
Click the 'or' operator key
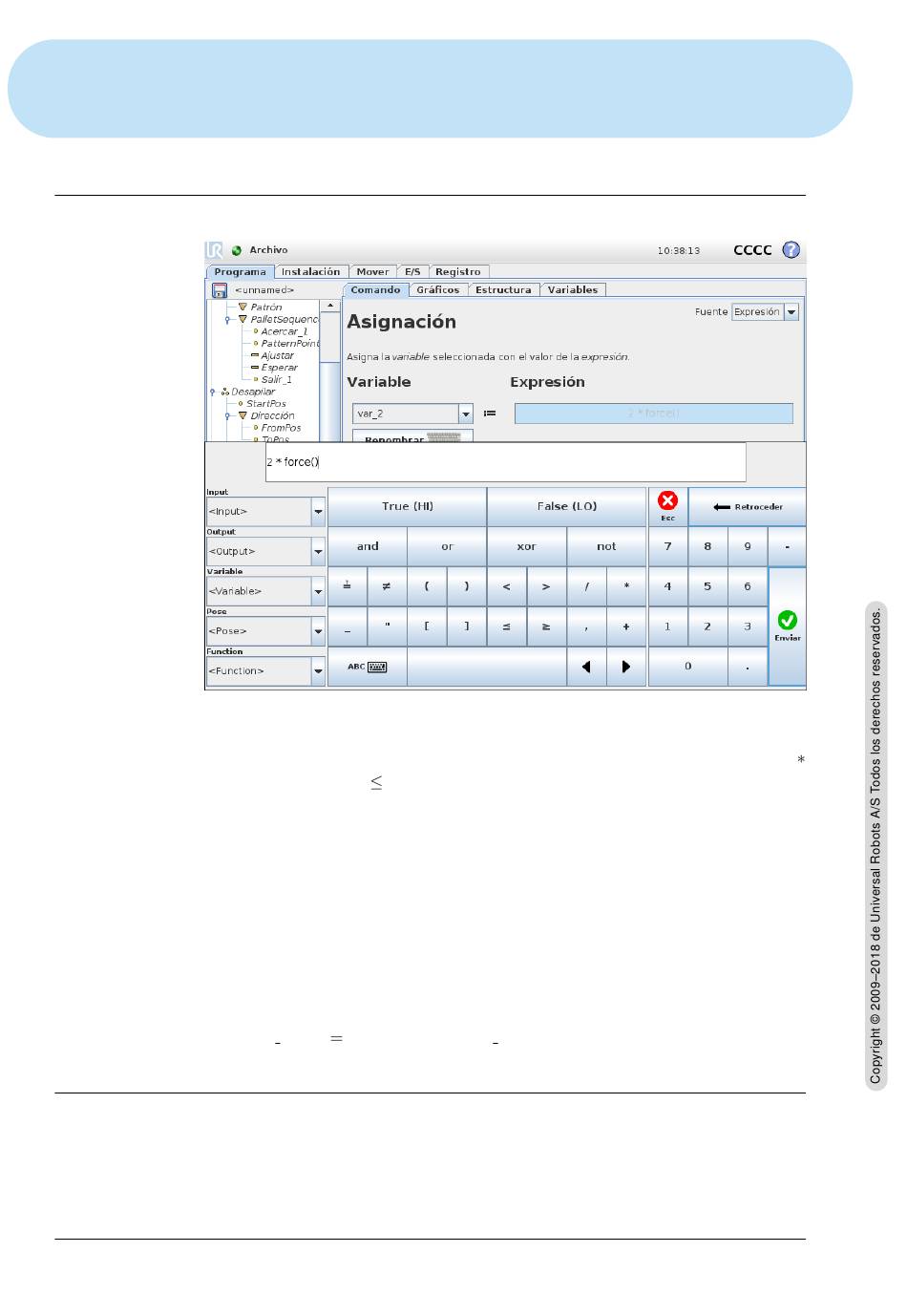447,547
